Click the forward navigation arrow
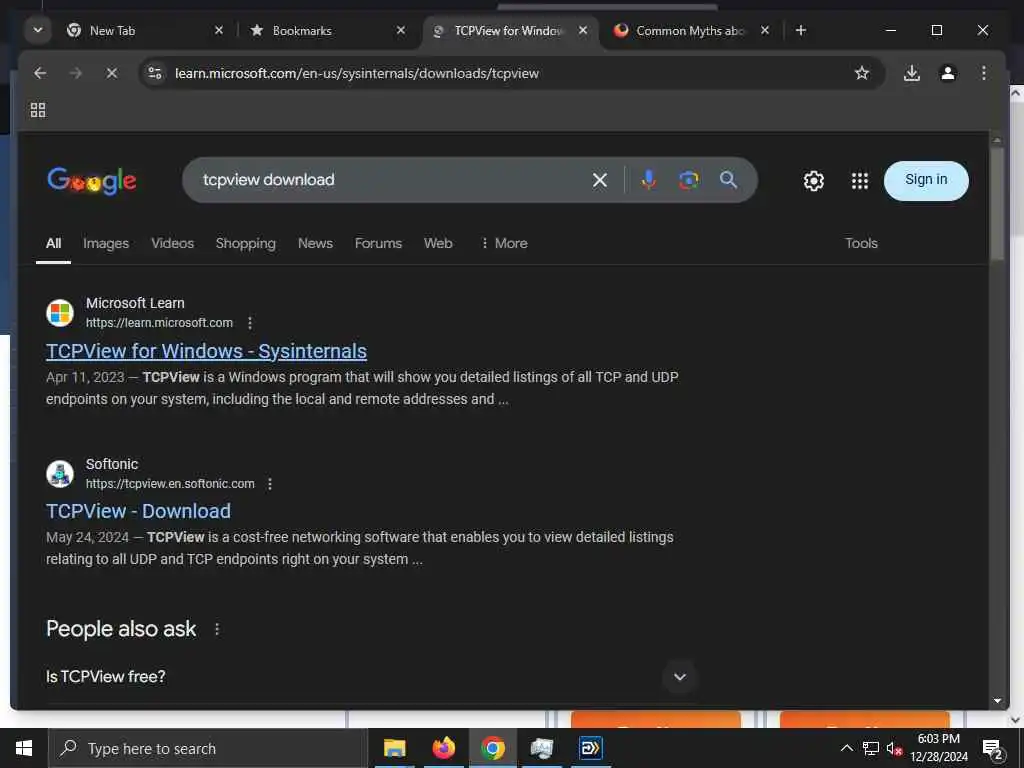This screenshot has width=1024, height=768. (76, 73)
